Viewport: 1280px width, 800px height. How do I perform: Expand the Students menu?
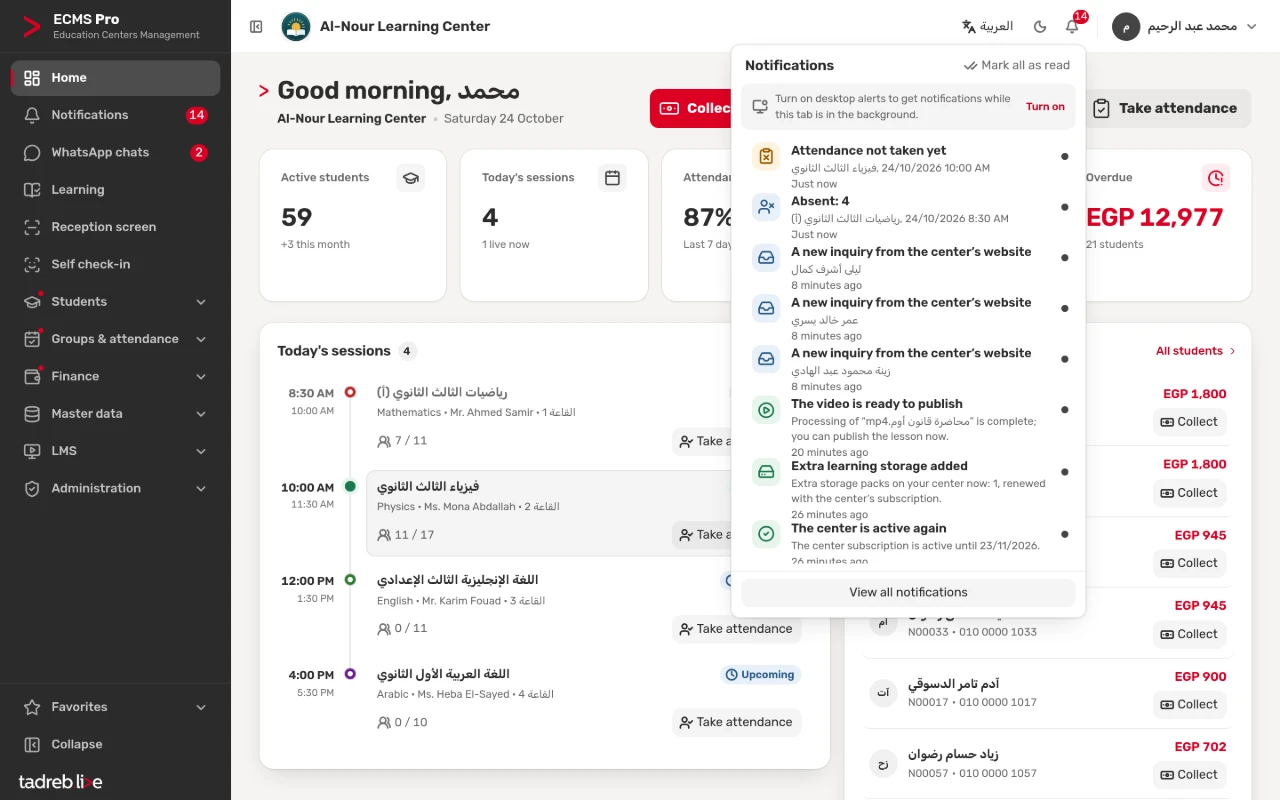tap(115, 302)
